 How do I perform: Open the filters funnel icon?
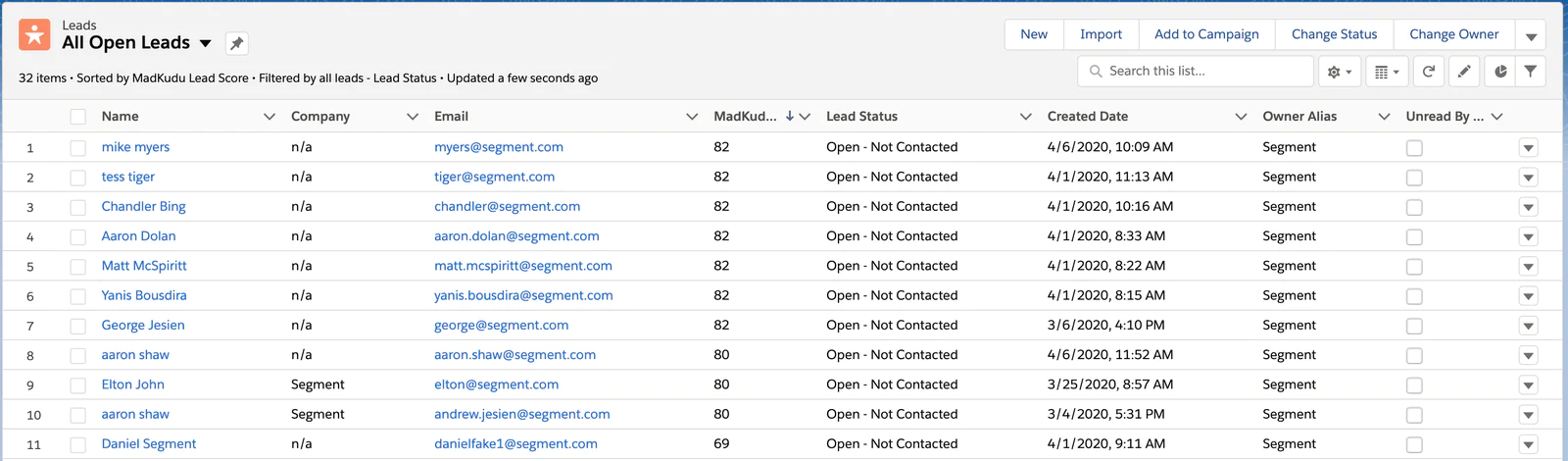pyautogui.click(x=1530, y=72)
